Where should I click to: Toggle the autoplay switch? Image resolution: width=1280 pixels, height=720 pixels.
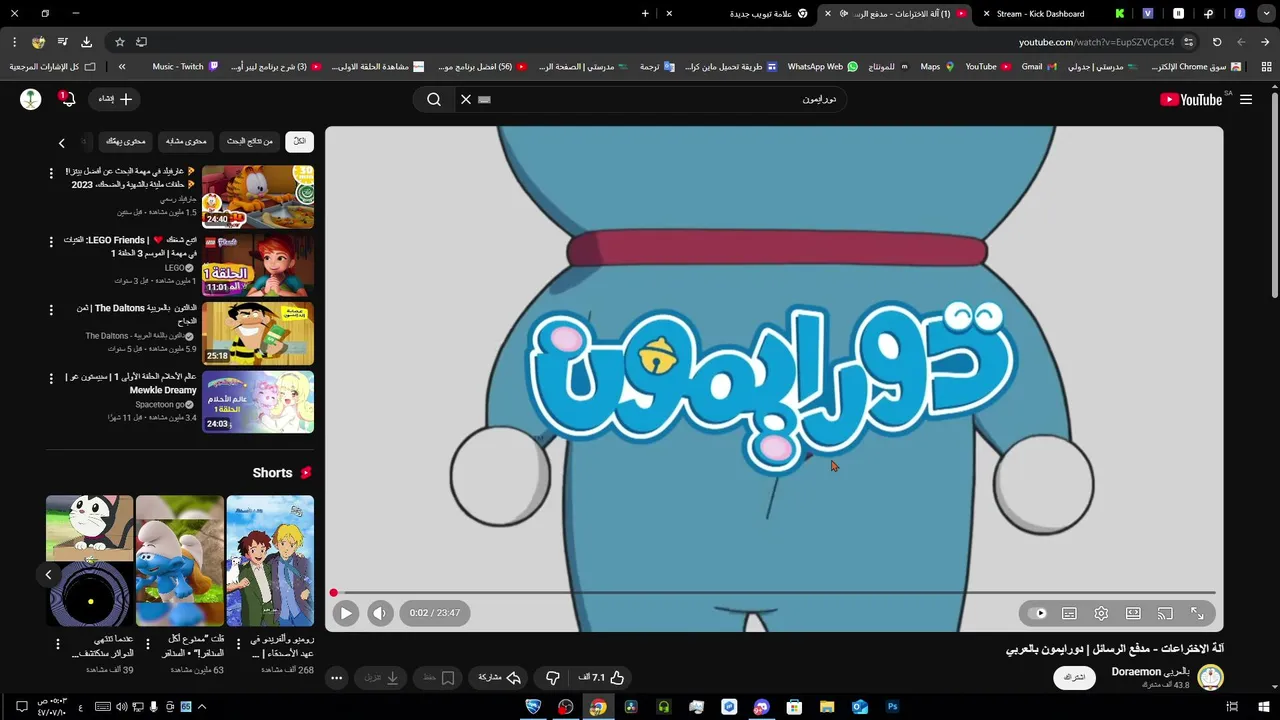[x=1037, y=613]
